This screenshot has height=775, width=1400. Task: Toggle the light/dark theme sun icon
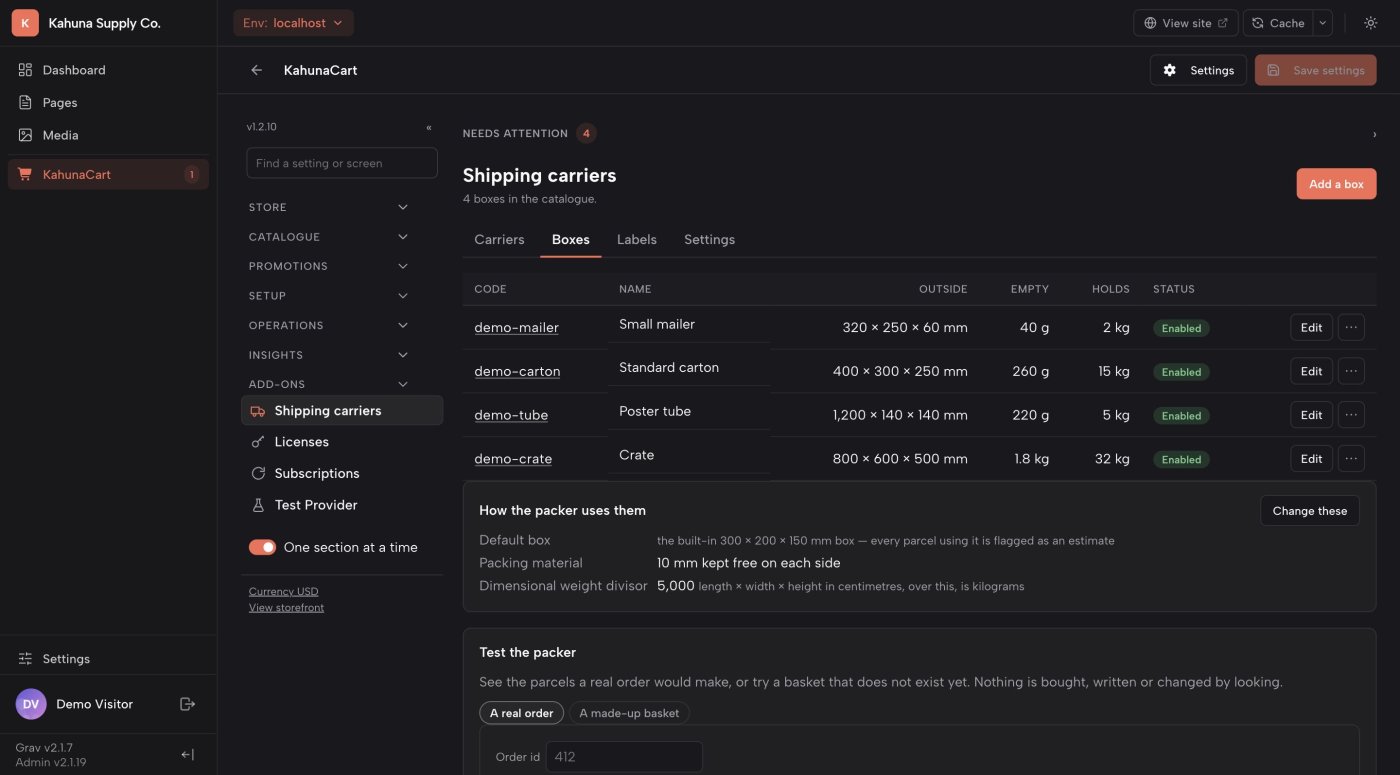[x=1370, y=23]
